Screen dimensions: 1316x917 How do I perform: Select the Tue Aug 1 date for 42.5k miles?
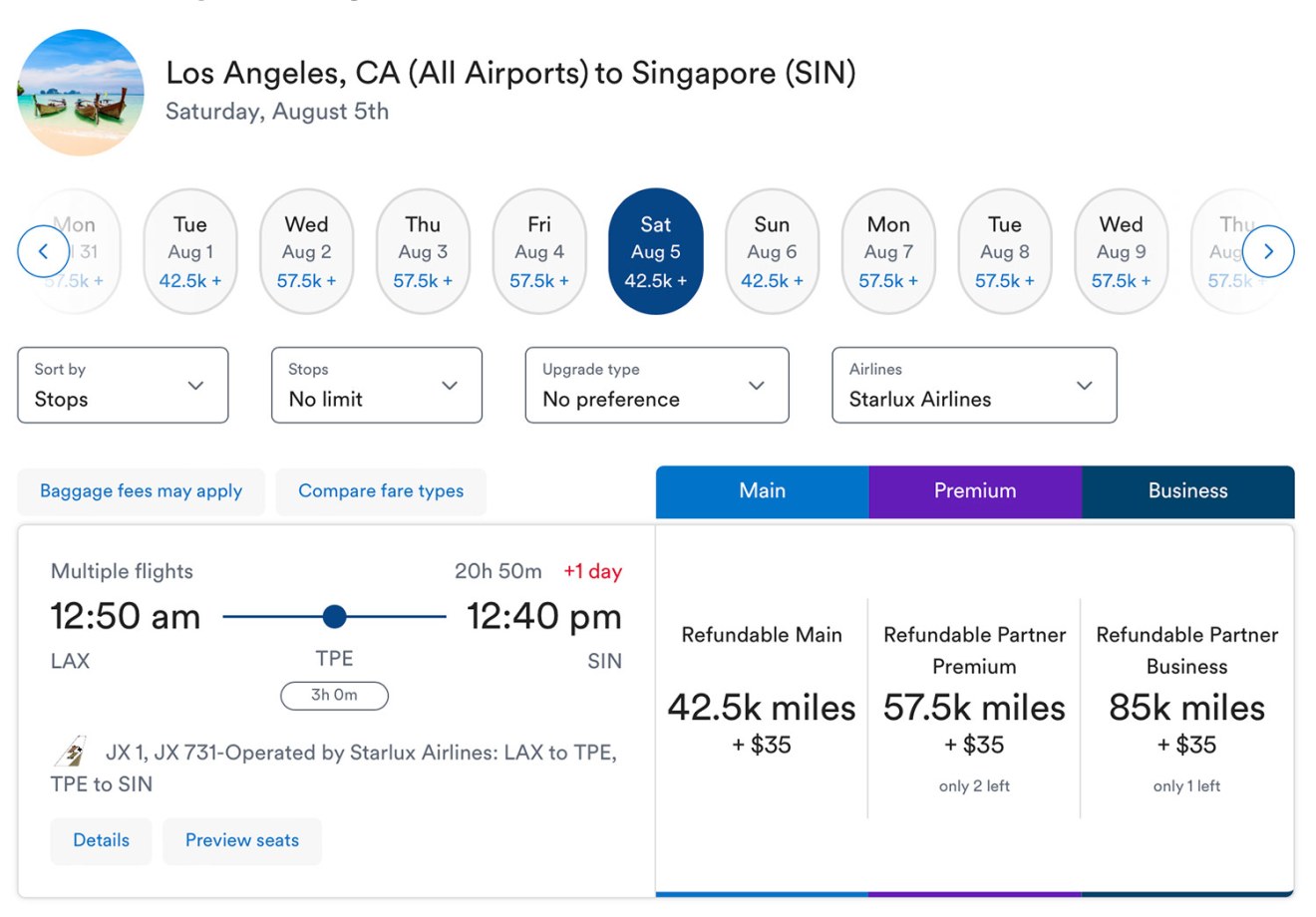coord(189,251)
